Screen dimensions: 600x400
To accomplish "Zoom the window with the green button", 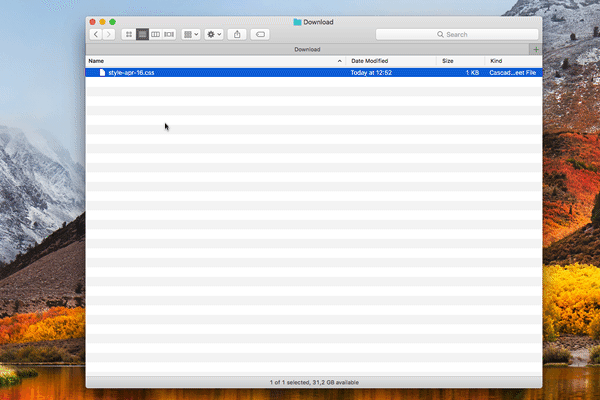I will pos(112,22).
